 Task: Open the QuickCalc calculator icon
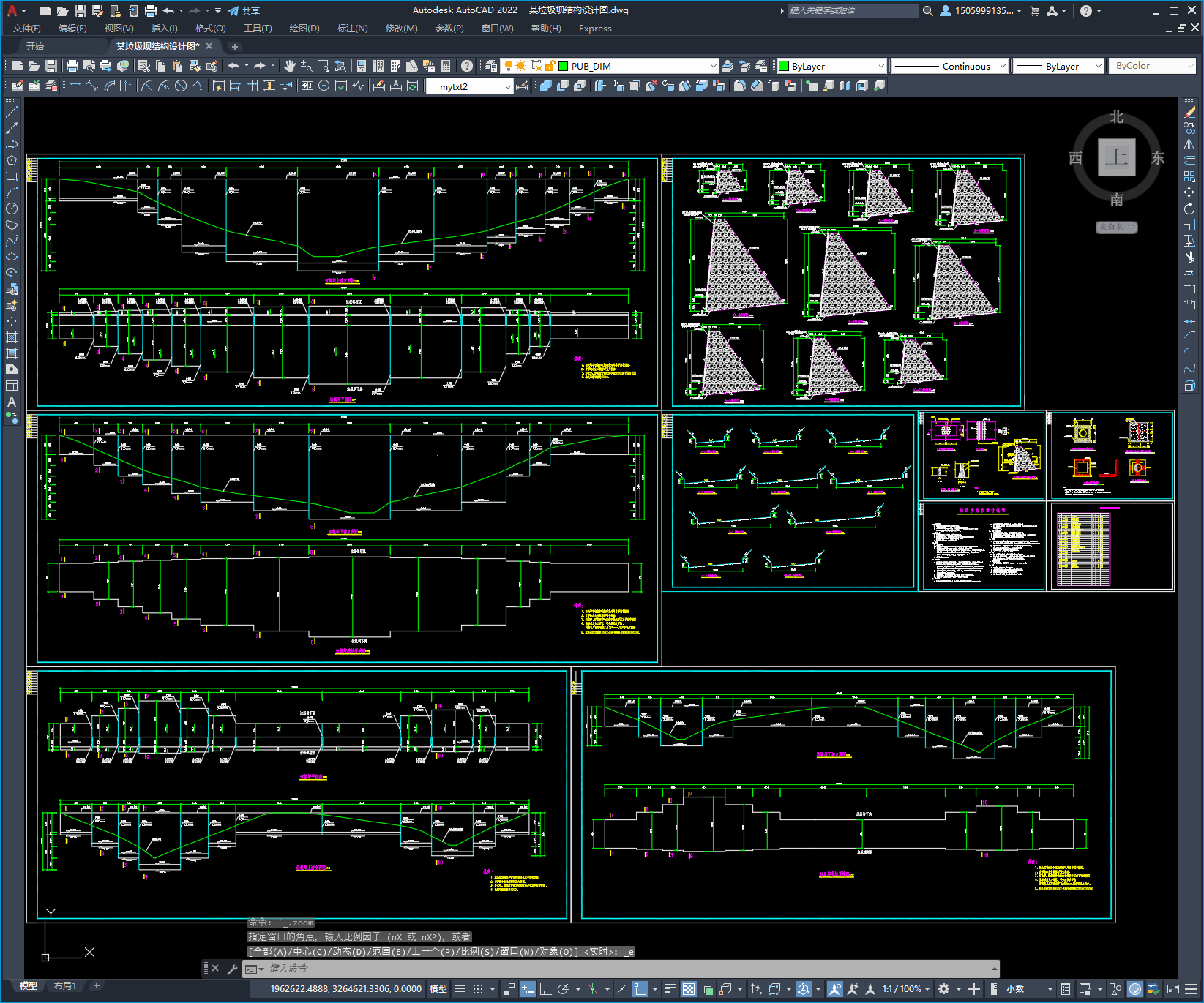446,66
